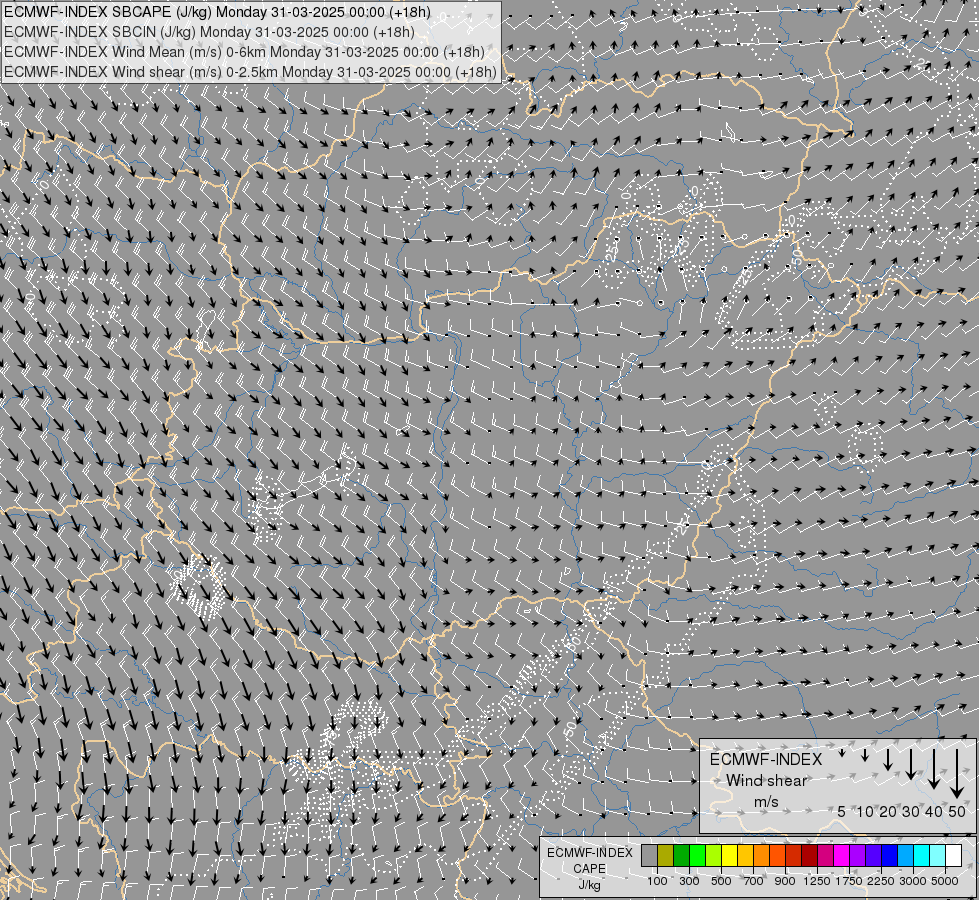Click the SBCAPE header line
The image size is (979, 900).
pos(218,12)
